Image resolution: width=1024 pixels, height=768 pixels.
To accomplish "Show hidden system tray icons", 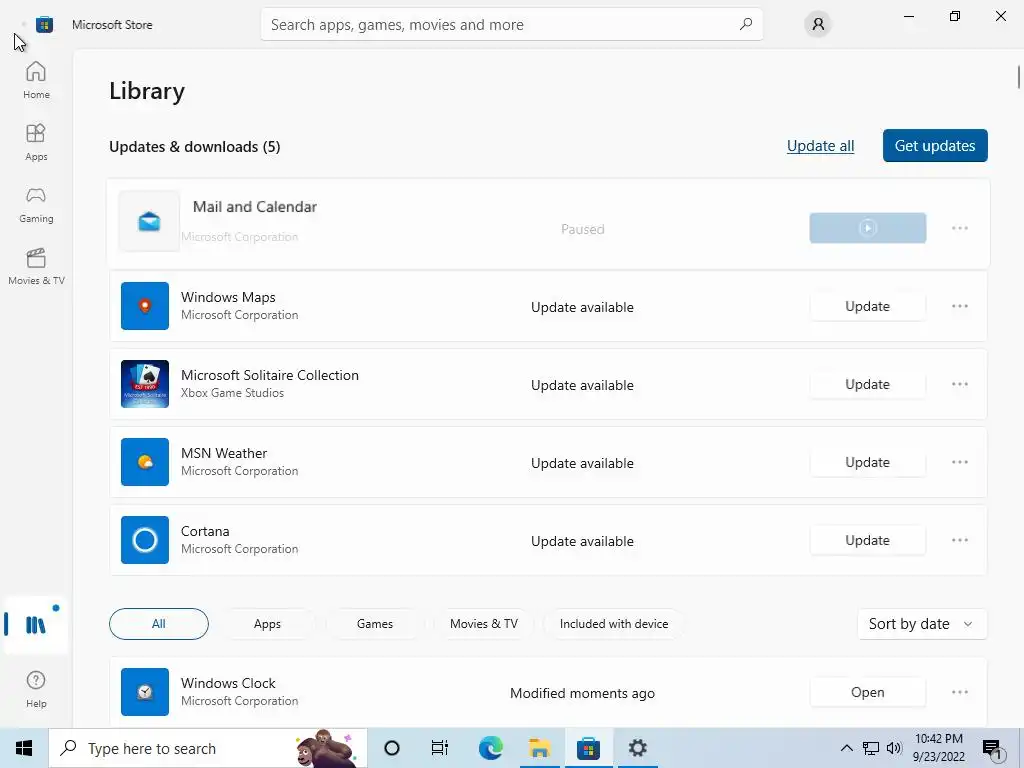I will click(846, 748).
